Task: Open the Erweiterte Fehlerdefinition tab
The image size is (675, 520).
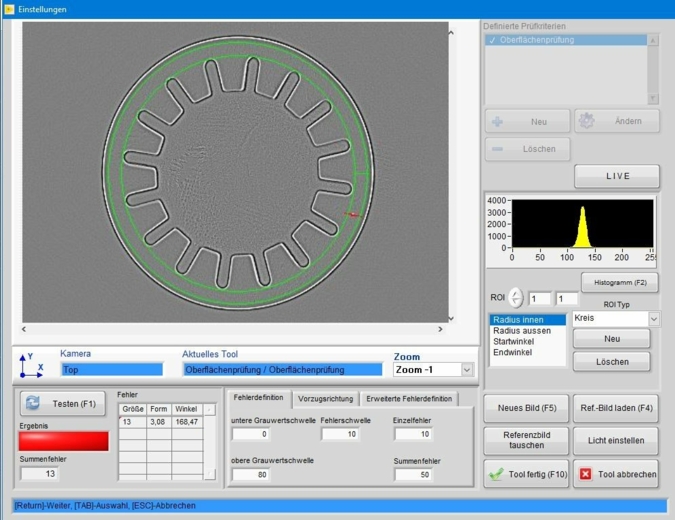Action: (408, 398)
